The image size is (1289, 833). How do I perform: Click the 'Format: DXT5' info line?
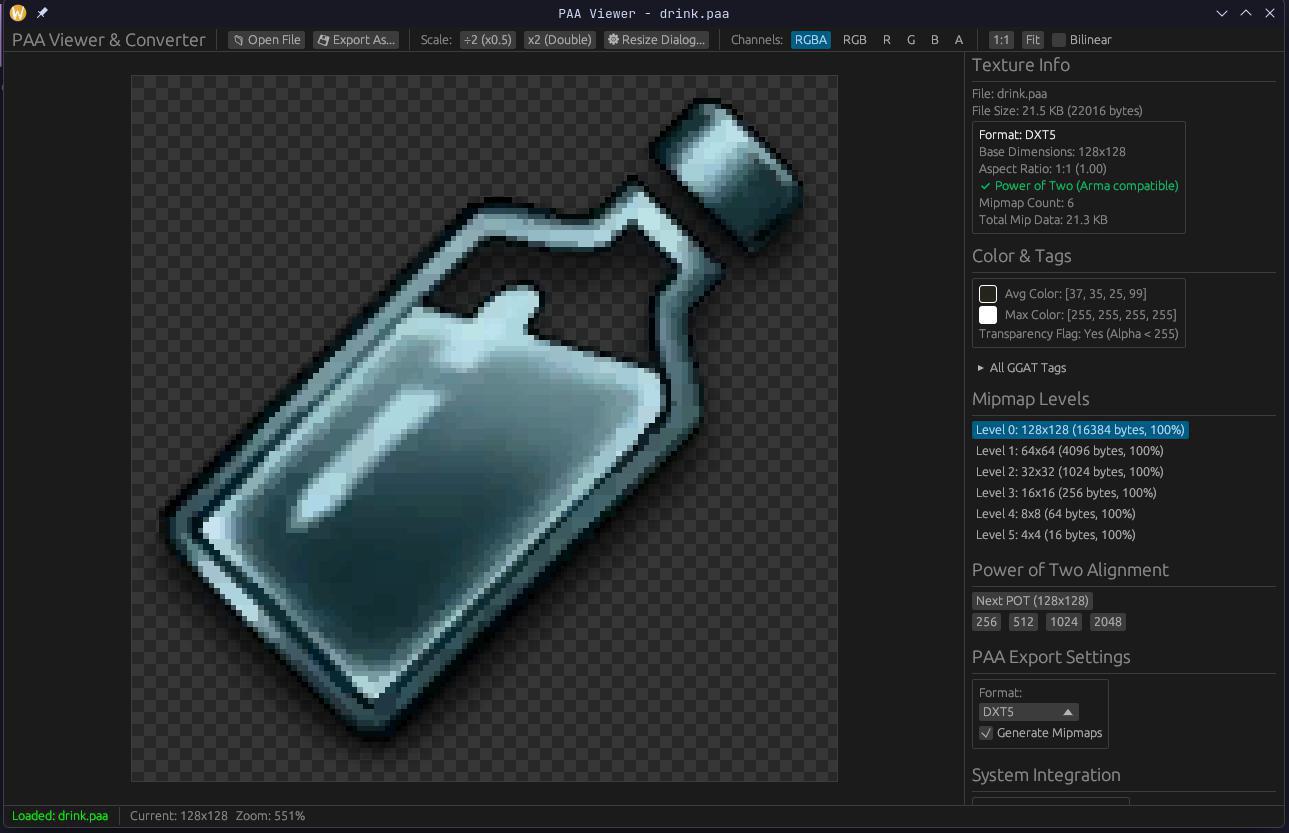pyautogui.click(x=1017, y=135)
